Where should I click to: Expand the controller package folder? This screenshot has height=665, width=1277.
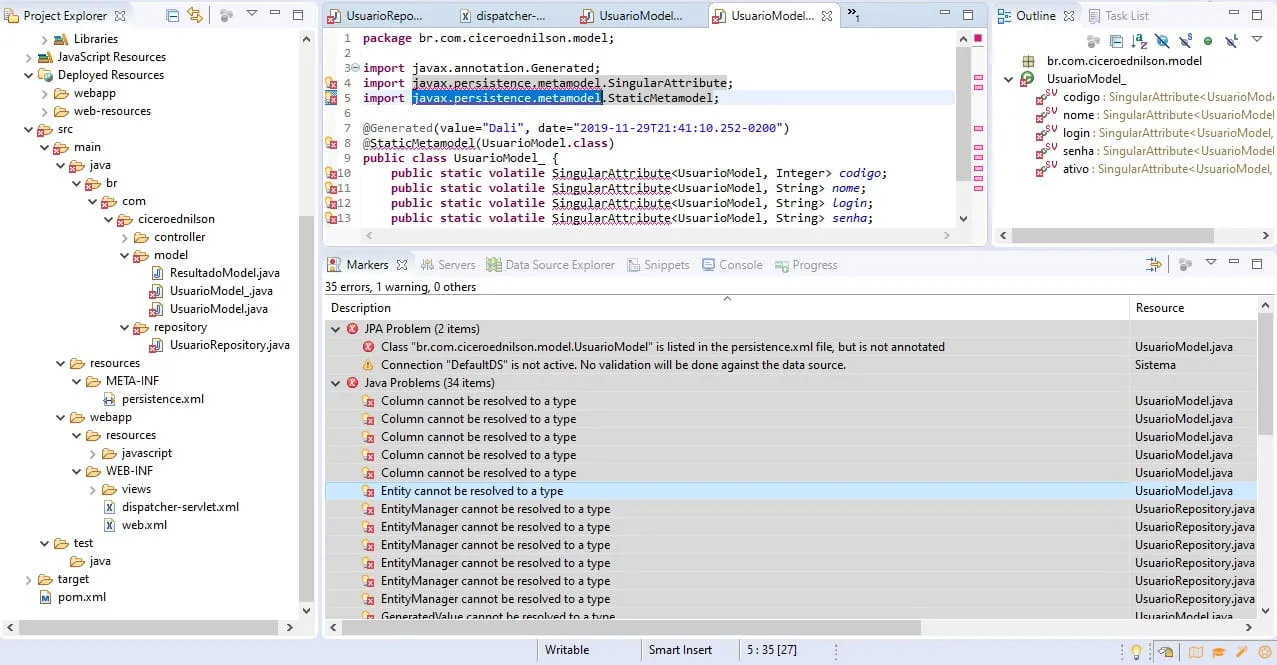[123, 237]
